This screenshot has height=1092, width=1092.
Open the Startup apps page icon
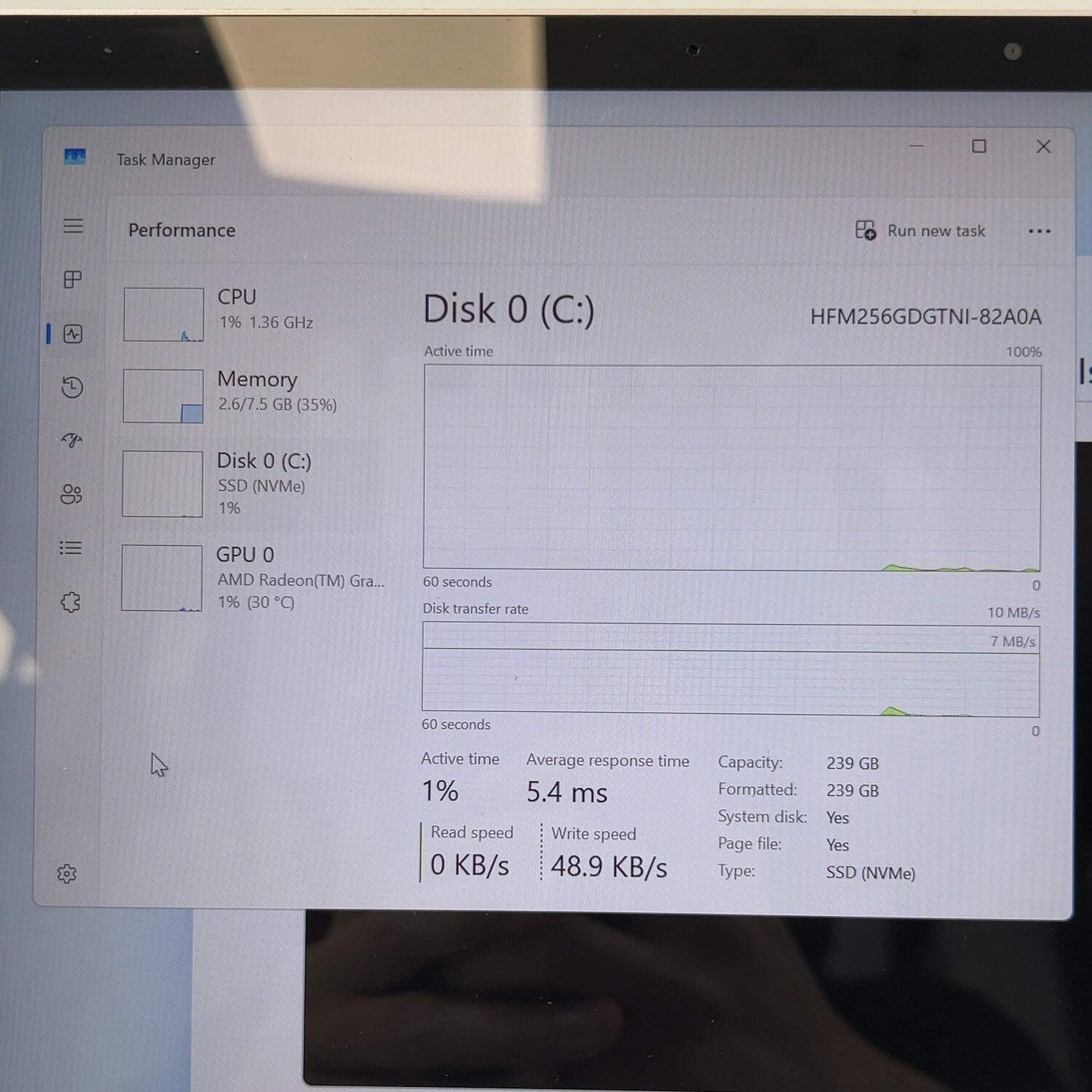click(71, 440)
